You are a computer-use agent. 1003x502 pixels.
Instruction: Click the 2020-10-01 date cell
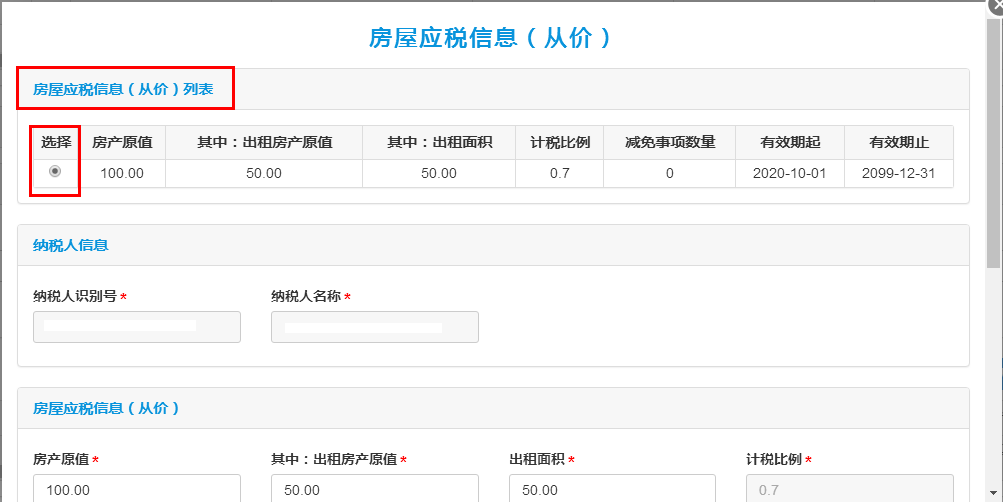790,173
